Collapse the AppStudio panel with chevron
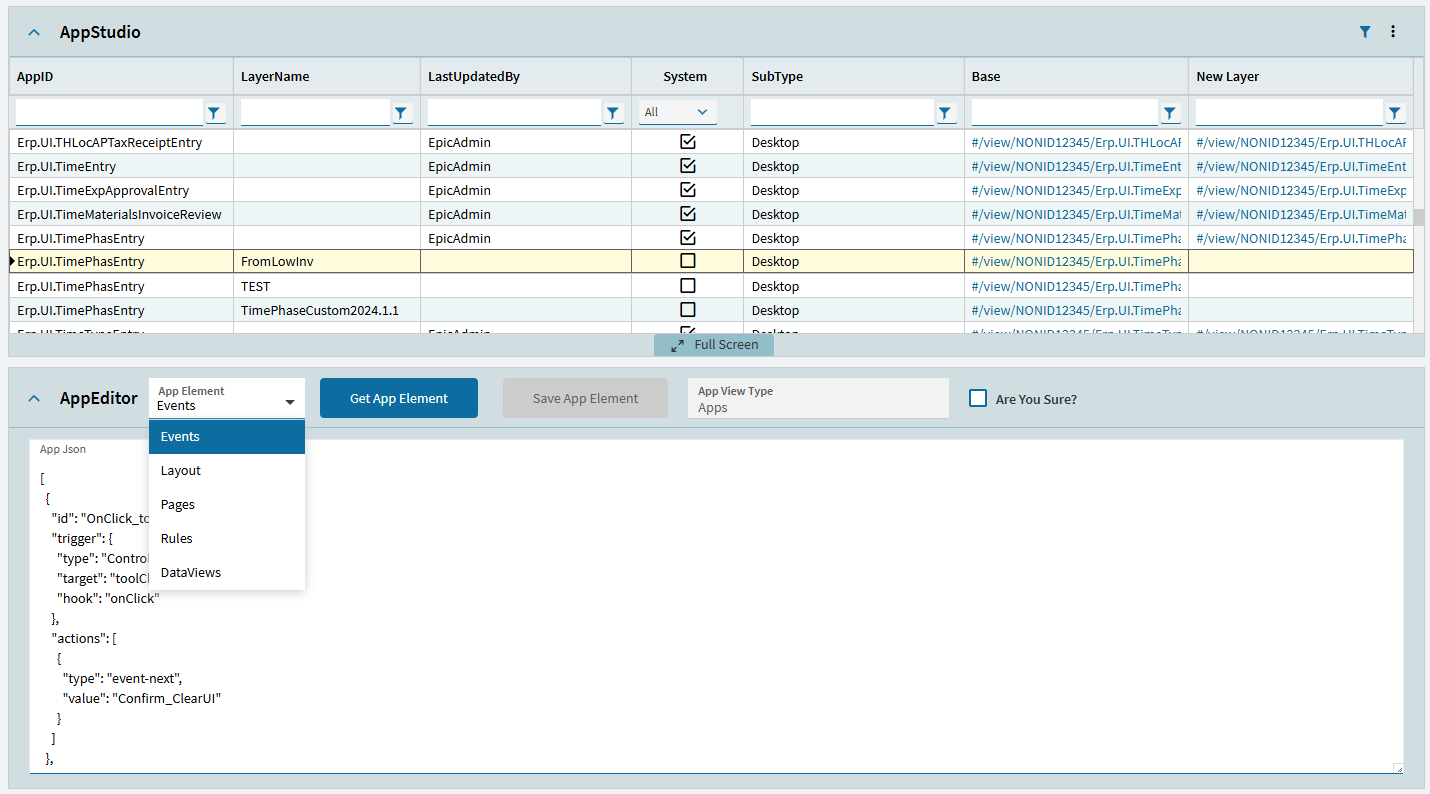 click(35, 32)
